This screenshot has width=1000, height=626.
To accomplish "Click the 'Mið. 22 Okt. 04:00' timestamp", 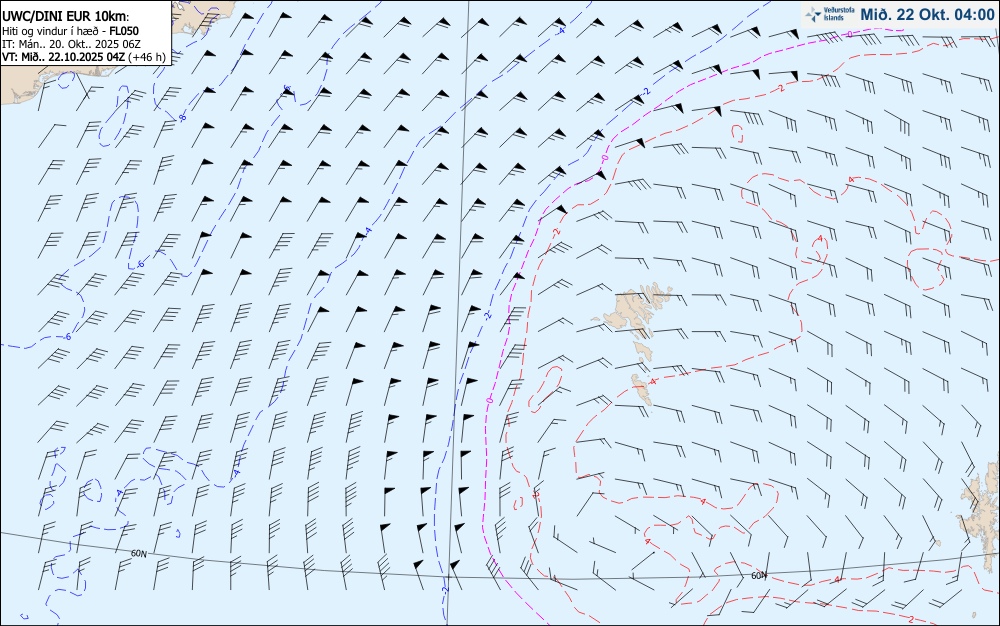I will (x=927, y=14).
